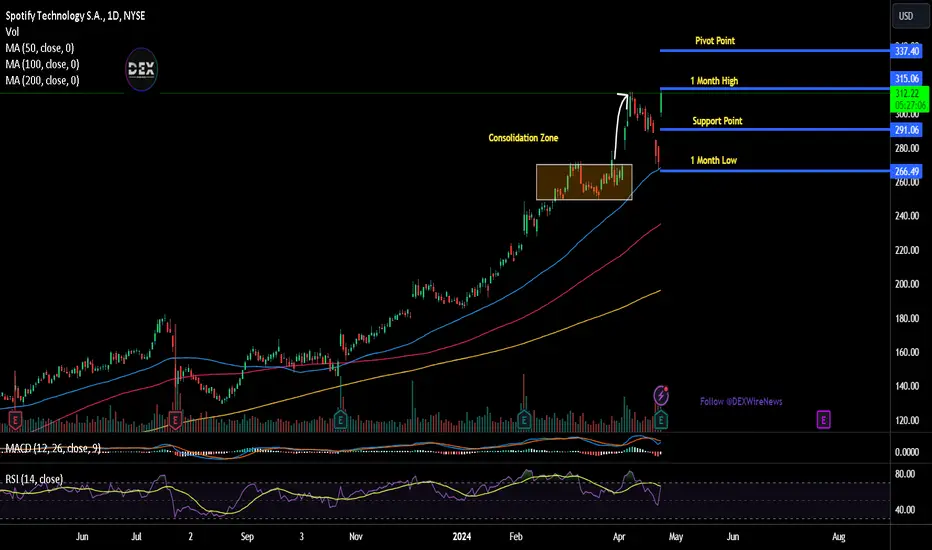Screen dimensions: 932x550
Task: Click the green earnings marker under the lightning icon
Action: coord(661,420)
